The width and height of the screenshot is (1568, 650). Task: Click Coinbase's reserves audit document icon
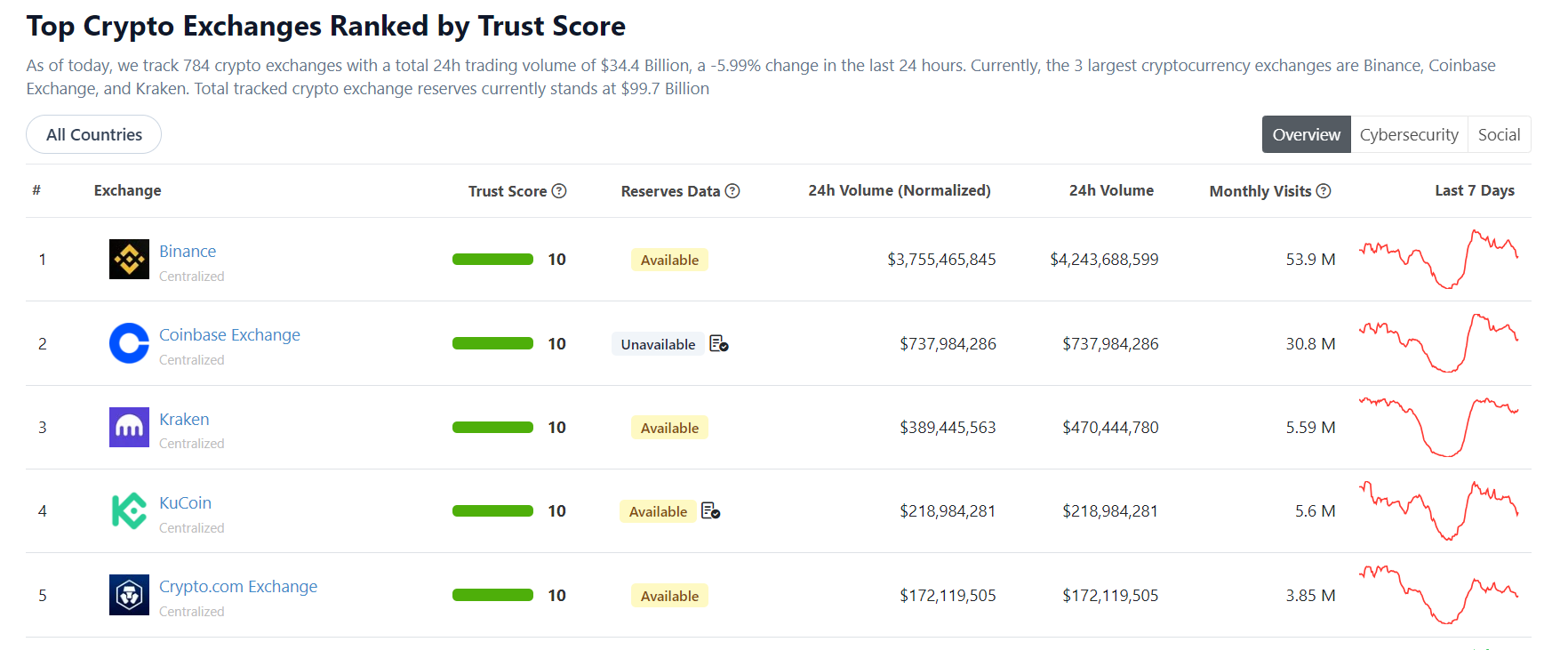coord(719,344)
